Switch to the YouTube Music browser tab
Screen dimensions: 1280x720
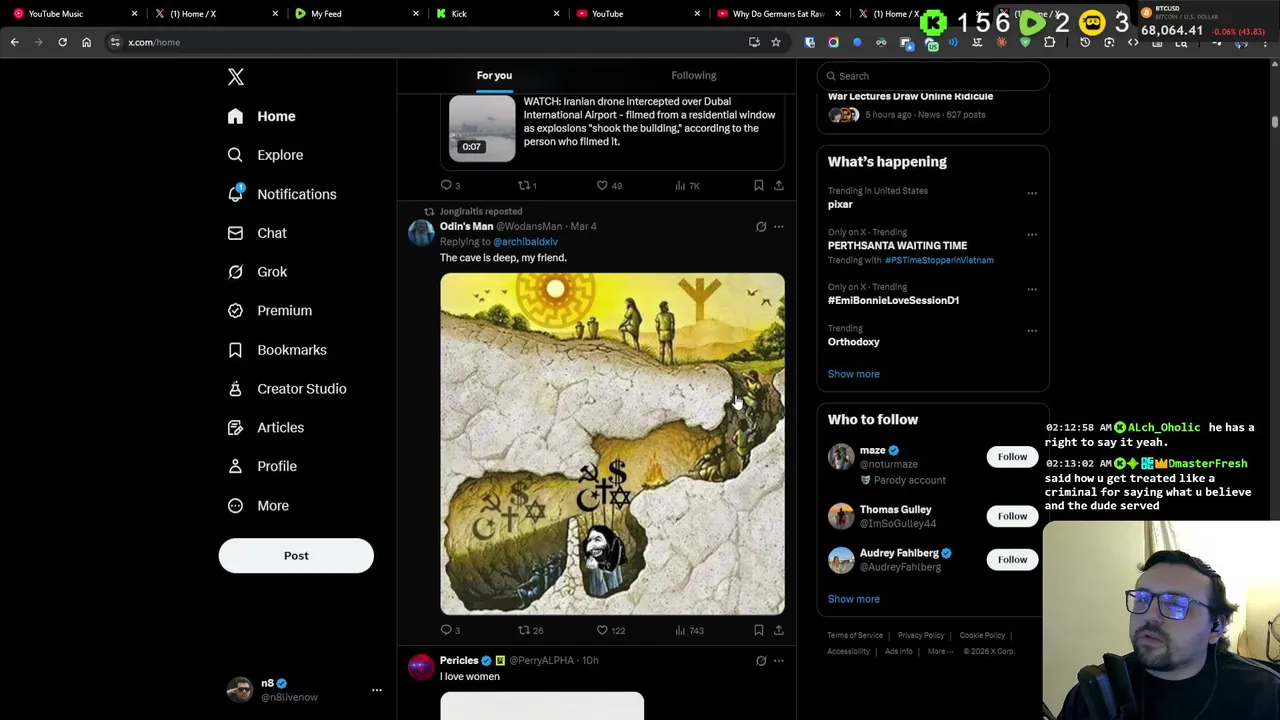(73, 14)
